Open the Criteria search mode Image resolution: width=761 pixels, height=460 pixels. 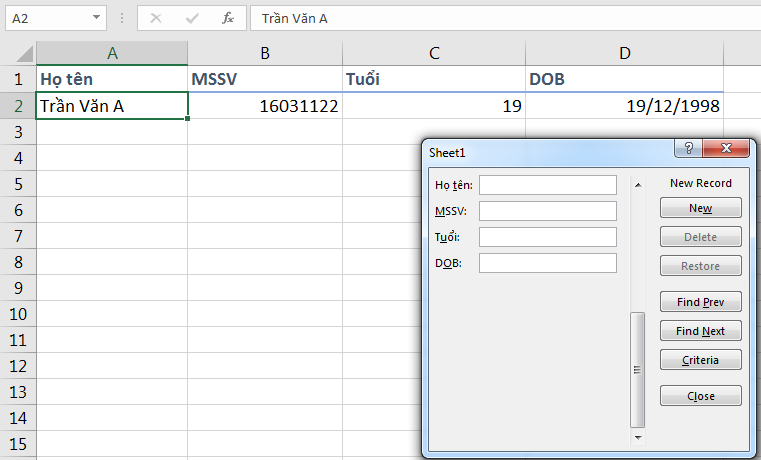tap(700, 360)
